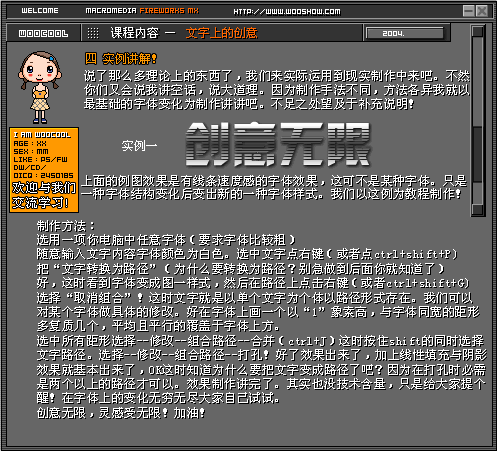Click the dark scrollbar thumb

point(478,154)
